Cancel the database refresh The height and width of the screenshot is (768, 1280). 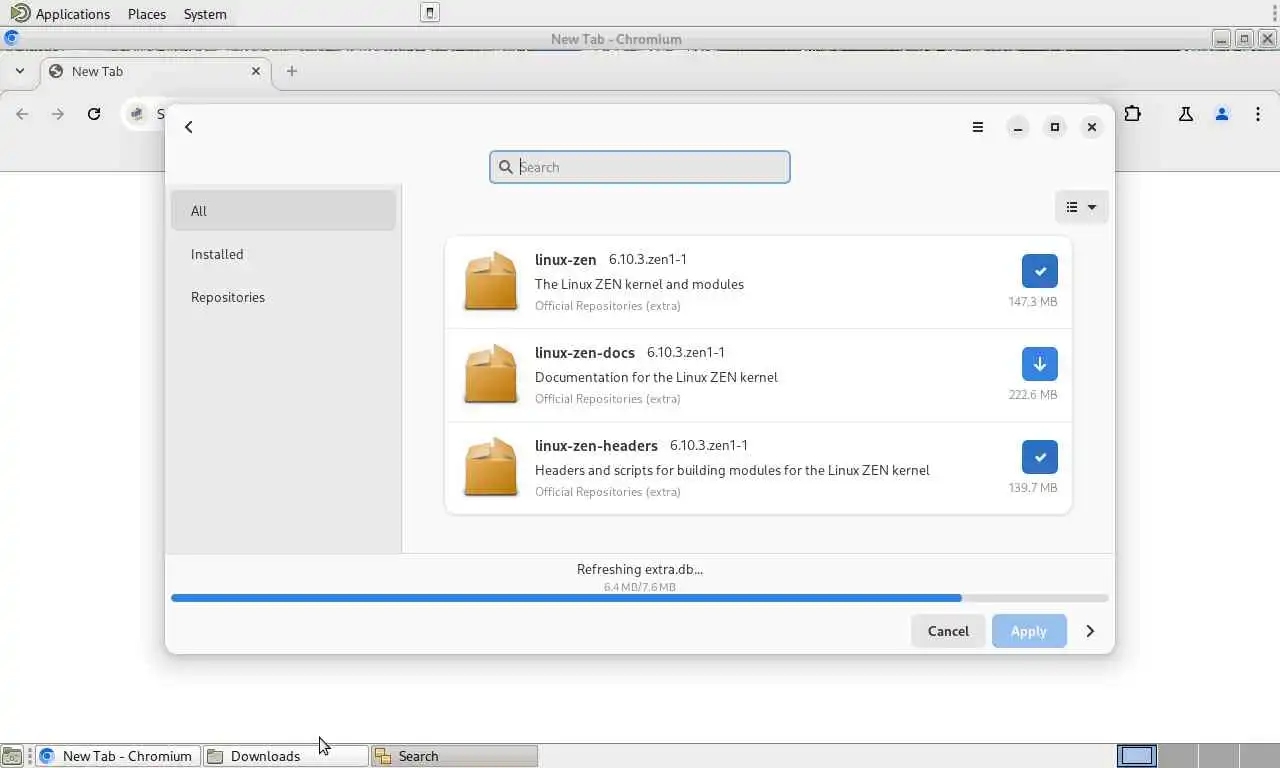pyautogui.click(x=948, y=631)
